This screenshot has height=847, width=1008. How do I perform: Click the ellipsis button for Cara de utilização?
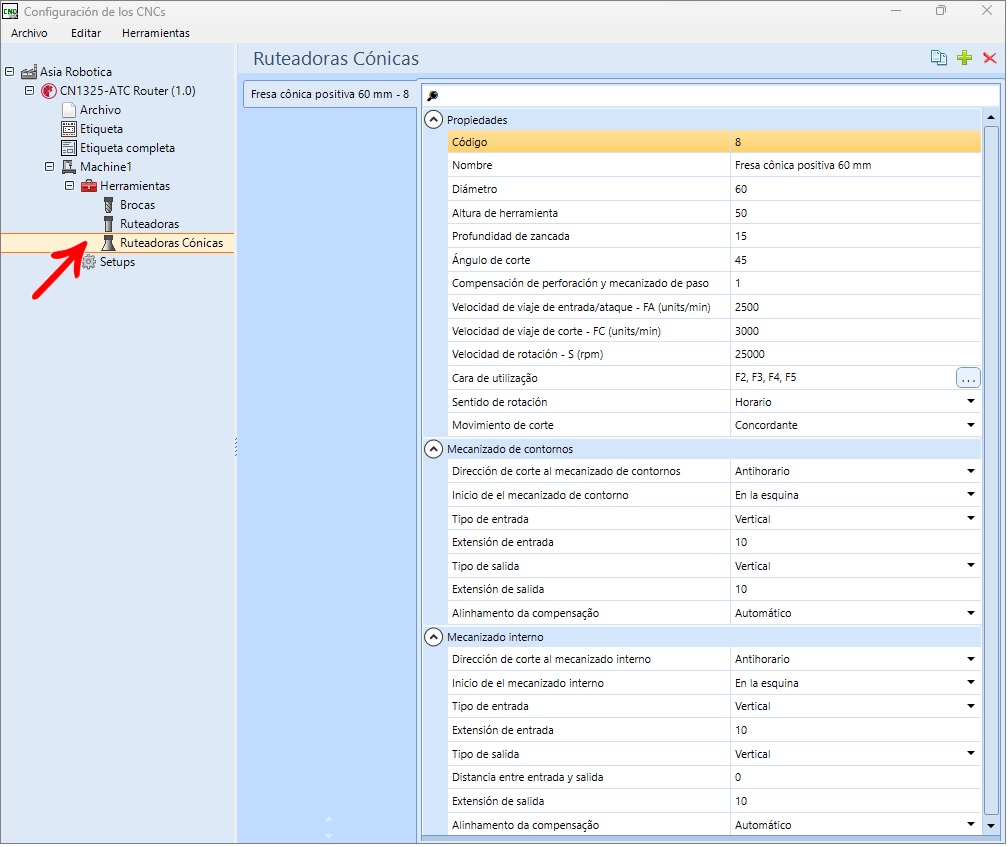(968, 378)
